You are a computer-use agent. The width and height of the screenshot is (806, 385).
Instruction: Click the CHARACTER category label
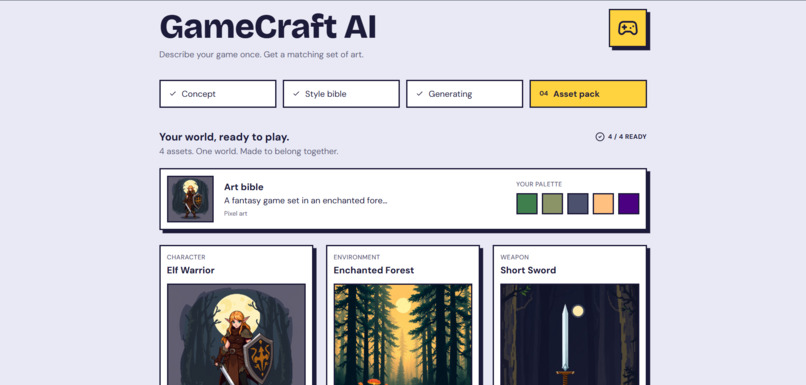tap(186, 257)
